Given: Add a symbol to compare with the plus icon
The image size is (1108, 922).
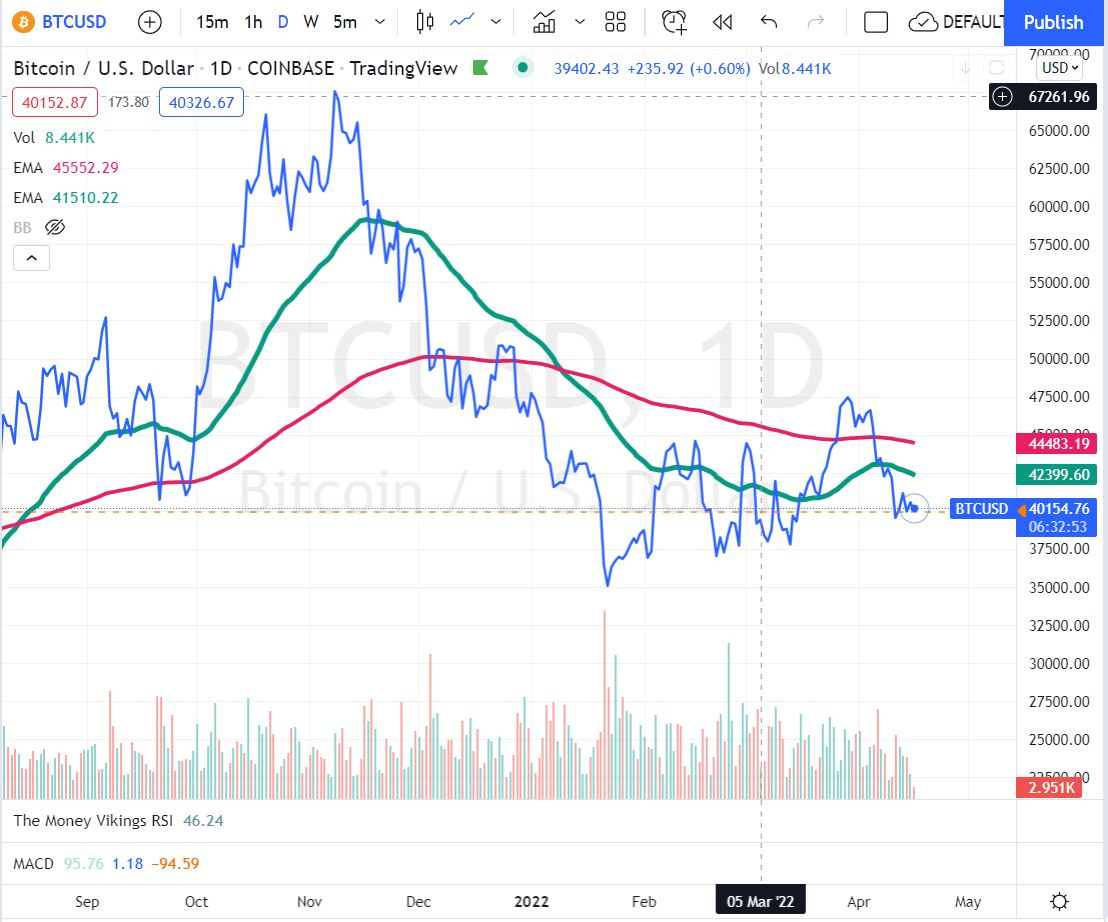Looking at the screenshot, I should coord(149,23).
